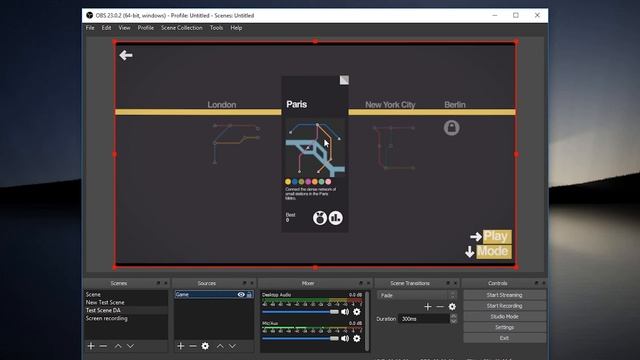Click the leaderboard chart icon on Paris card
Image resolution: width=640 pixels, height=360 pixels.
pyautogui.click(x=336, y=218)
